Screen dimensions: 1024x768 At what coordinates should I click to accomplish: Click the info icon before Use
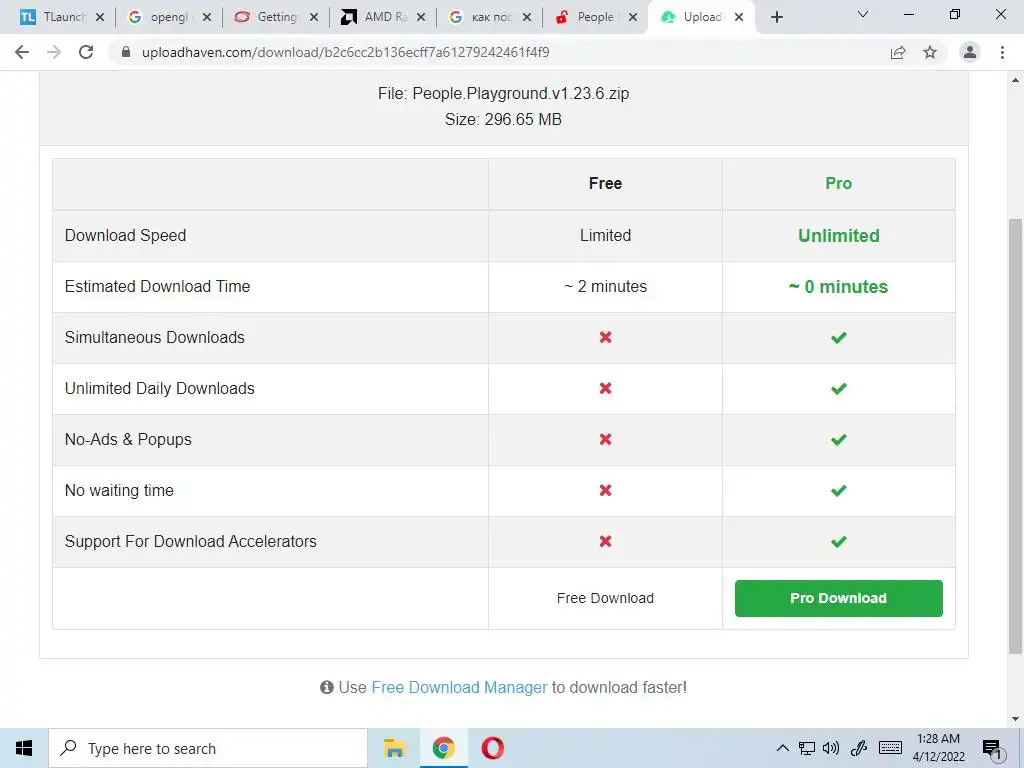pyautogui.click(x=327, y=687)
